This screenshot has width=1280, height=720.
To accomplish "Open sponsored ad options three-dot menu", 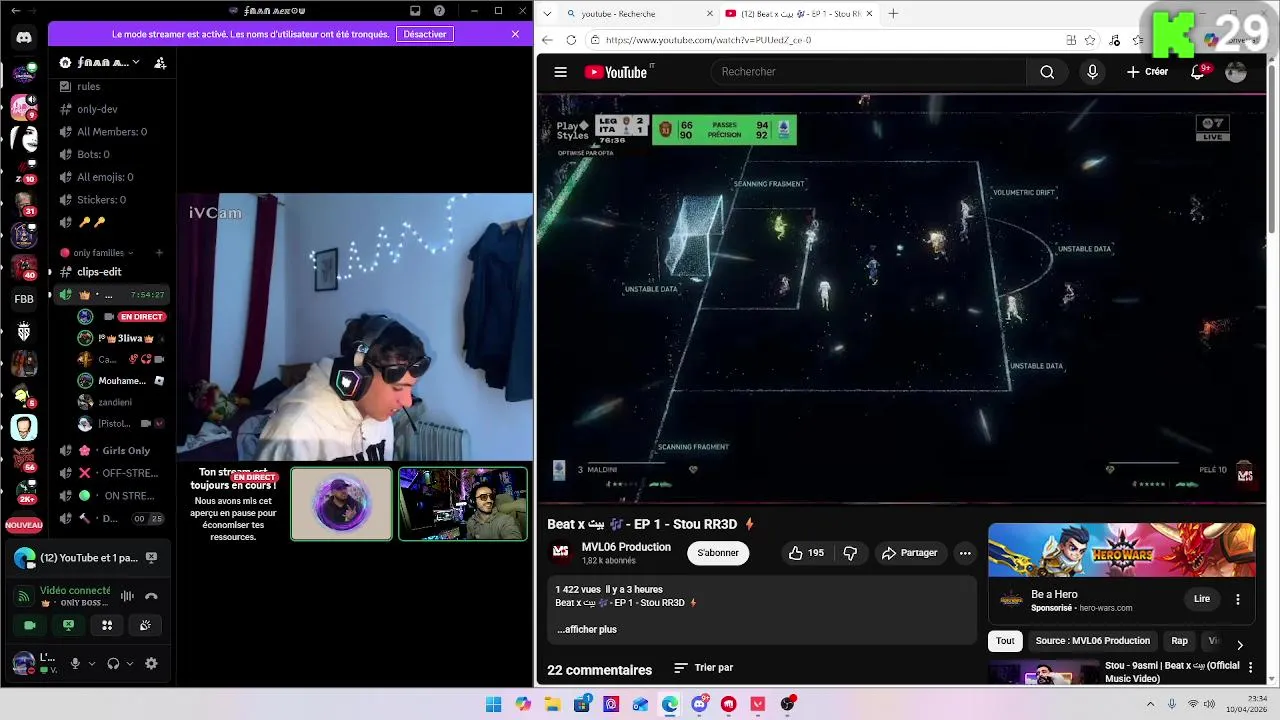I will tap(1238, 599).
